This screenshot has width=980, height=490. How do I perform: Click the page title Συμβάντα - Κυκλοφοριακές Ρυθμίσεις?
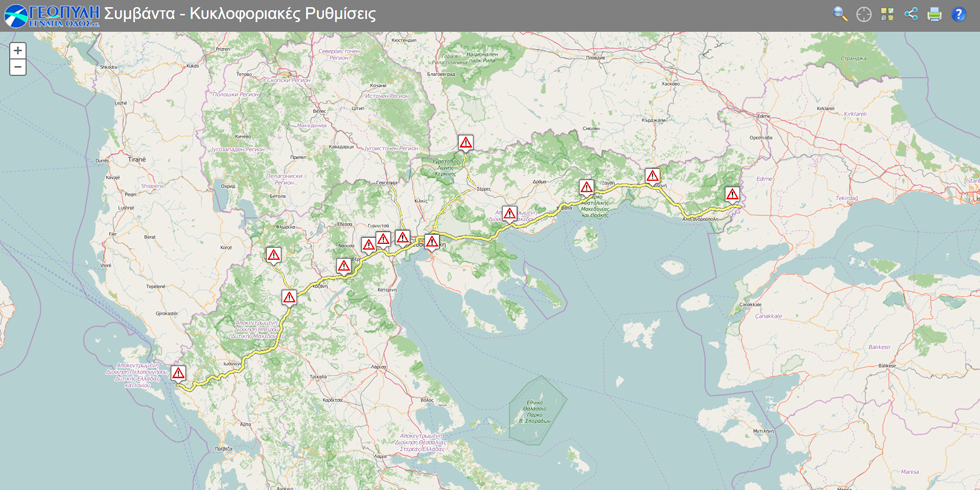pyautogui.click(x=240, y=14)
